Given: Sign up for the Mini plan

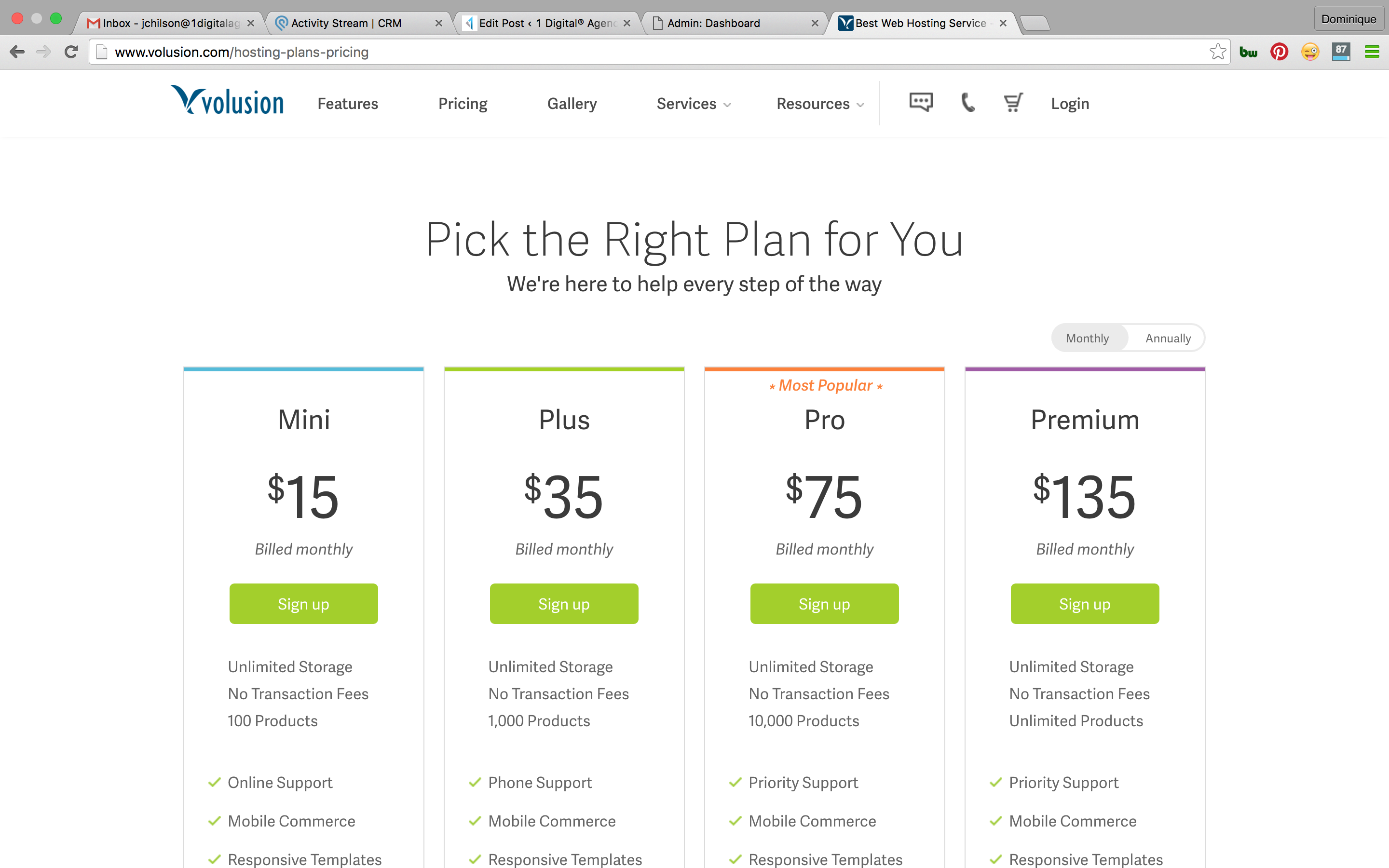Looking at the screenshot, I should (304, 604).
